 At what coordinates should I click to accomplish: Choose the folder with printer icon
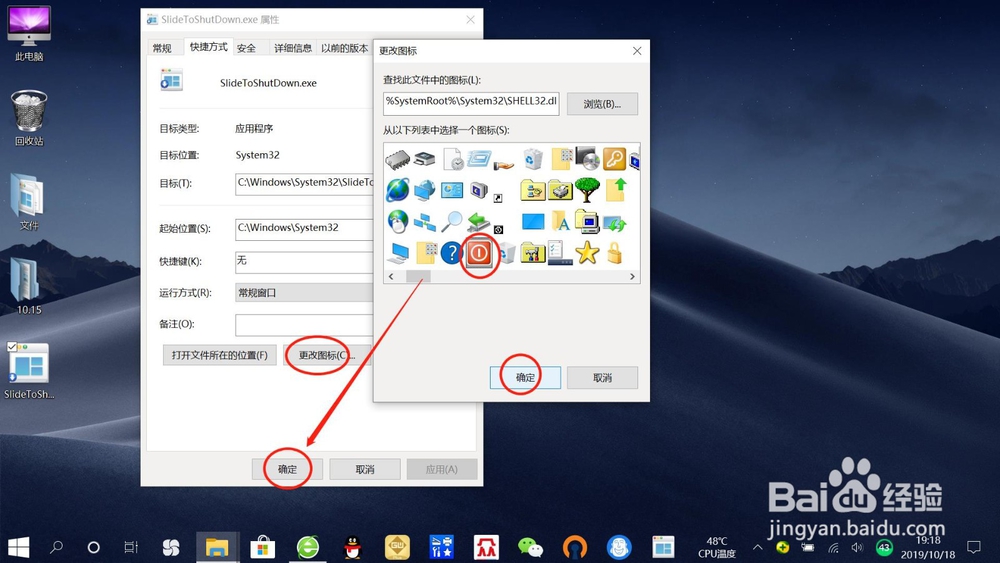[x=560, y=190]
